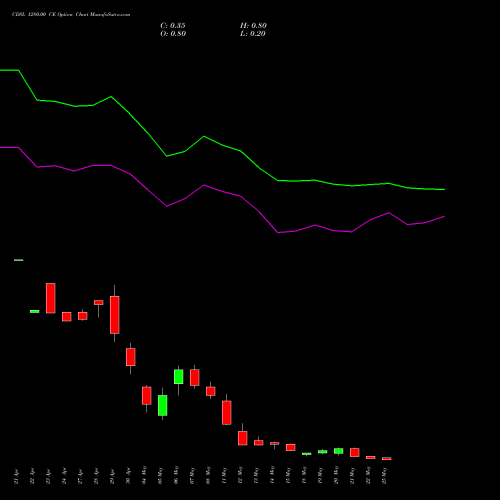
Task: Click the low value 'L: 0.20'
Action: [253, 34]
